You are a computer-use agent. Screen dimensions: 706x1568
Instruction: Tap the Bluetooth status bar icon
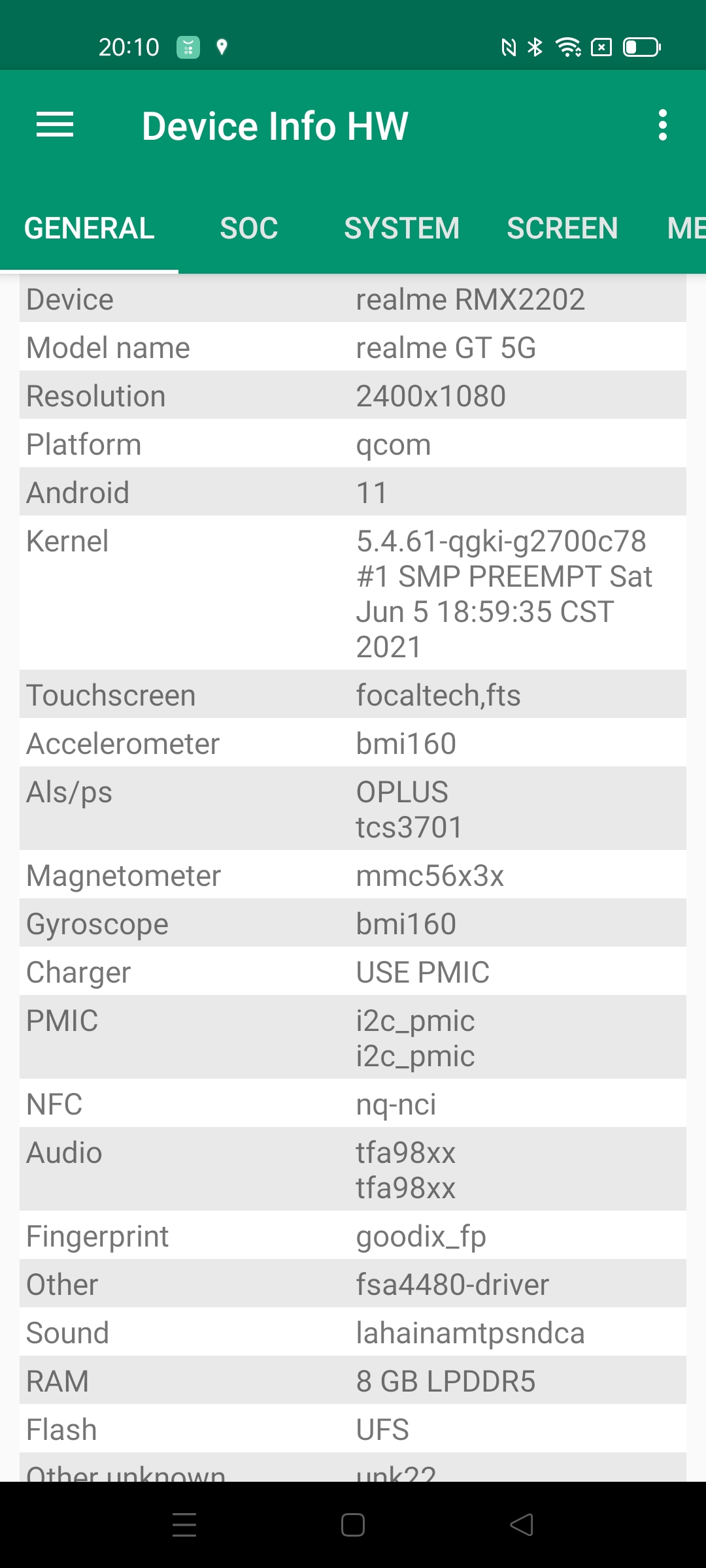point(535,47)
